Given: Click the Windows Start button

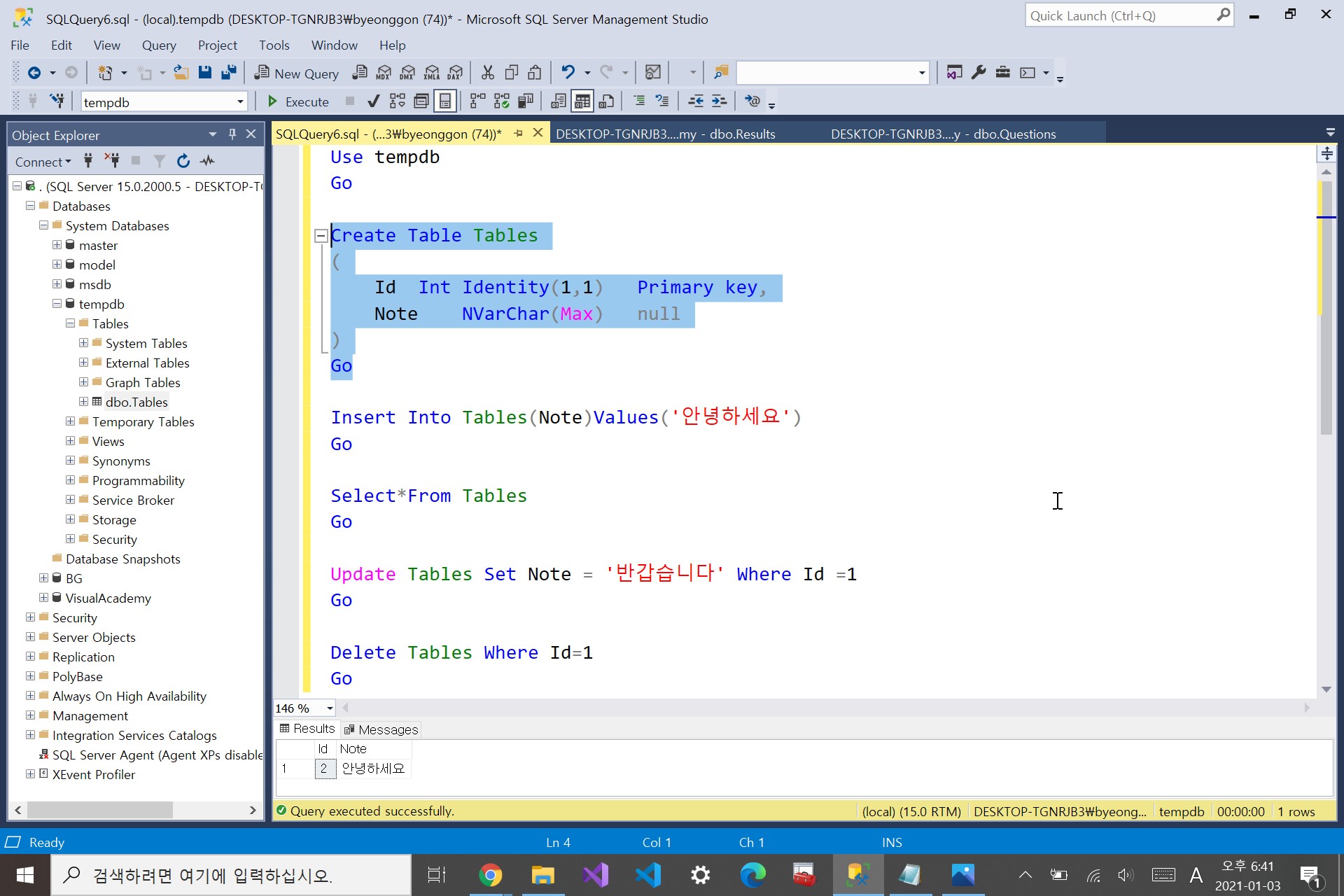Looking at the screenshot, I should pyautogui.click(x=25, y=875).
